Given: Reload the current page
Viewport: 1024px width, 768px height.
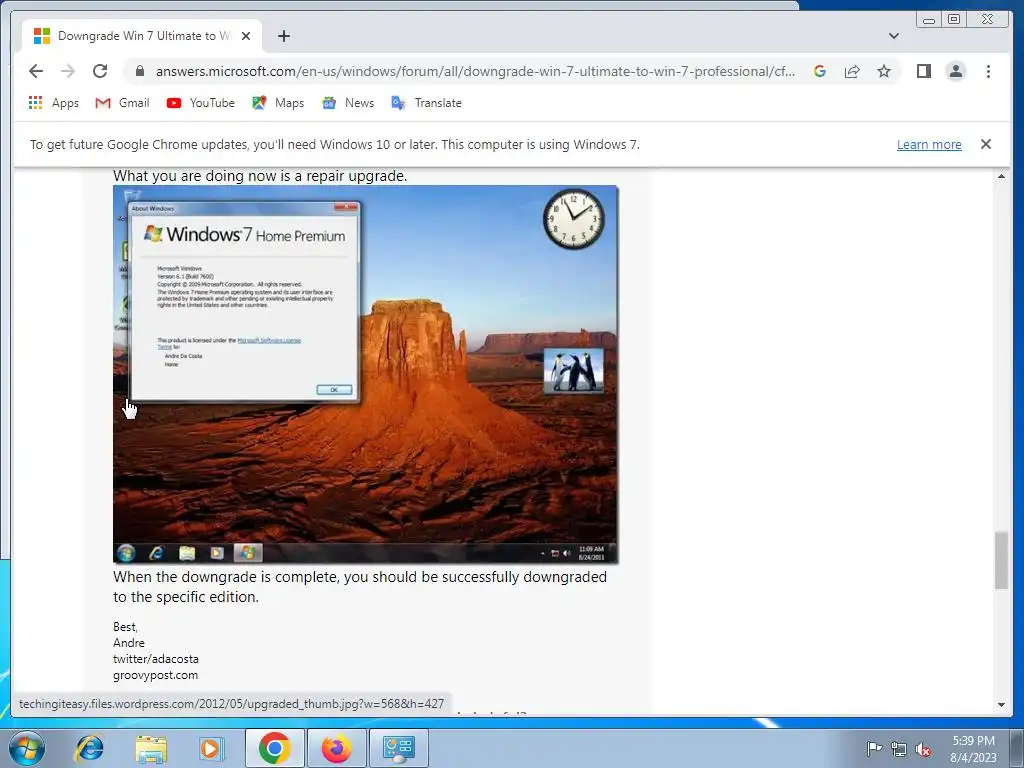Looking at the screenshot, I should pos(100,71).
